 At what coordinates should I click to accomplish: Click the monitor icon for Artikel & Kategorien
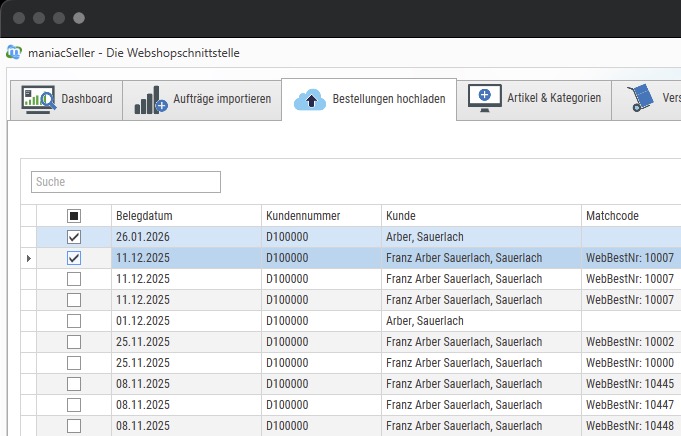point(485,99)
